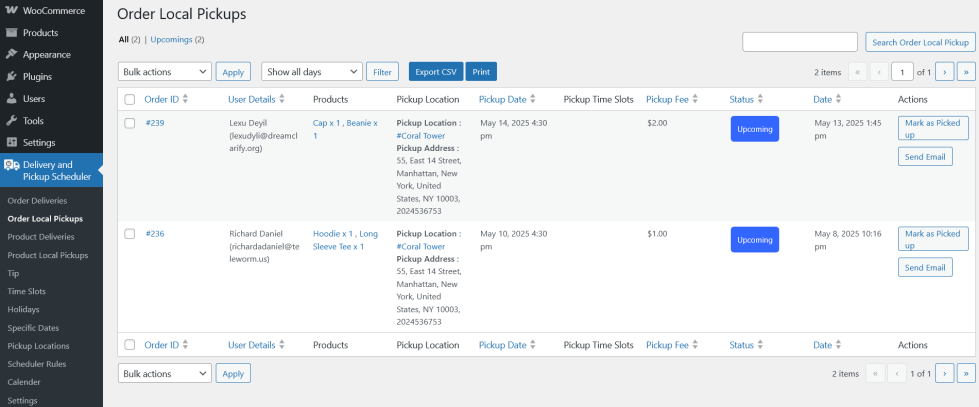The height and width of the screenshot is (407, 979).
Task: Open the Hoodie x 1 product link
Action: [x=331, y=233]
